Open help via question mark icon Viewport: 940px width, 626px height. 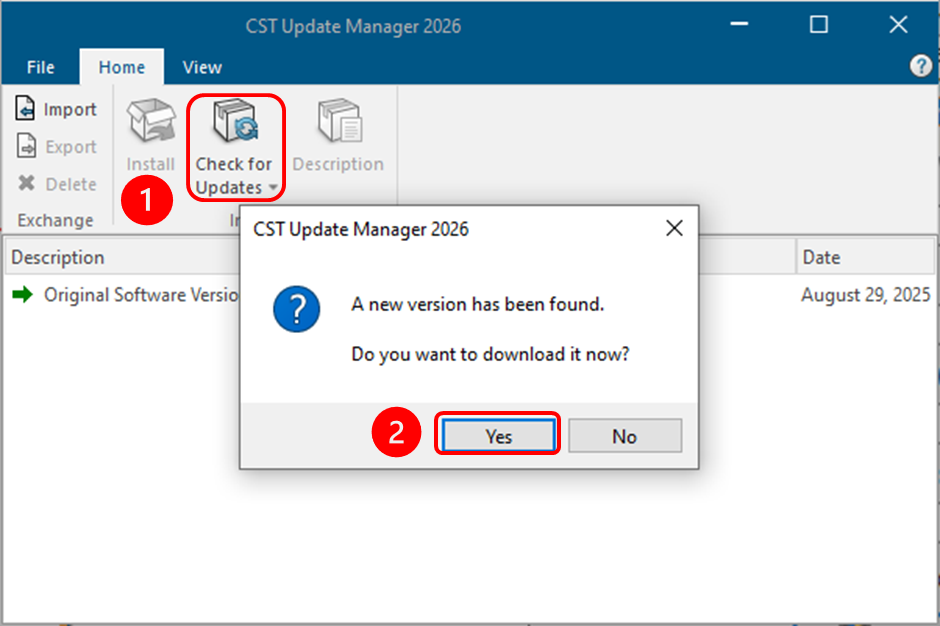coord(920,66)
